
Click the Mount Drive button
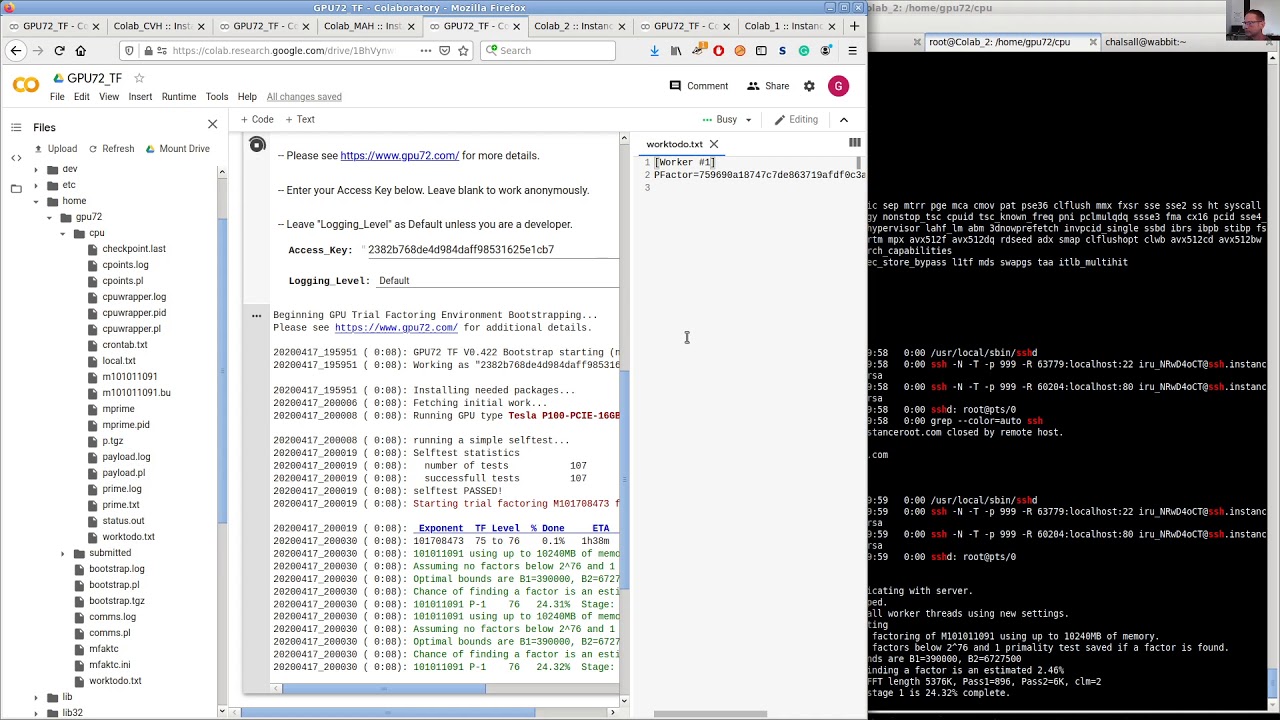(178, 149)
